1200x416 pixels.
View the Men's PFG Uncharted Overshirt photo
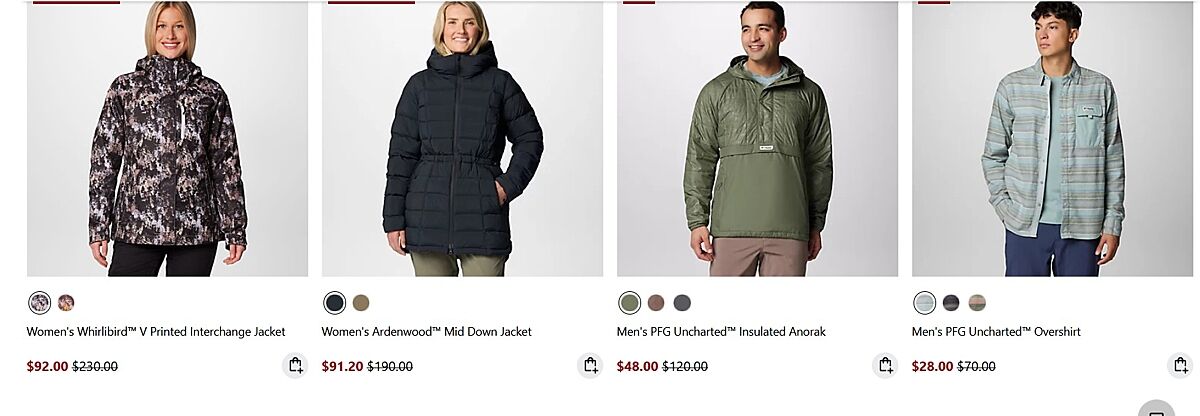pos(1052,138)
